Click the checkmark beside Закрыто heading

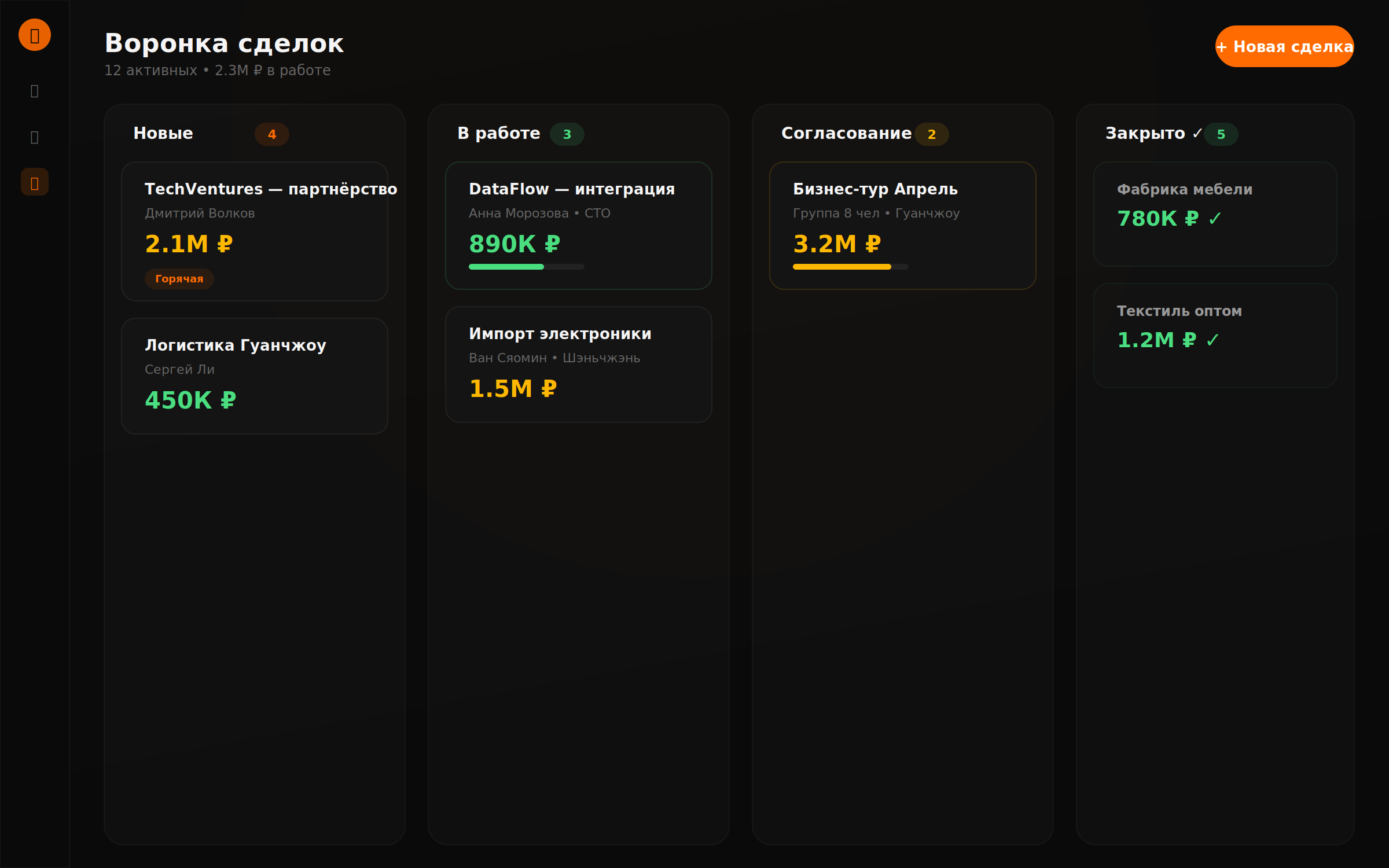1197,134
